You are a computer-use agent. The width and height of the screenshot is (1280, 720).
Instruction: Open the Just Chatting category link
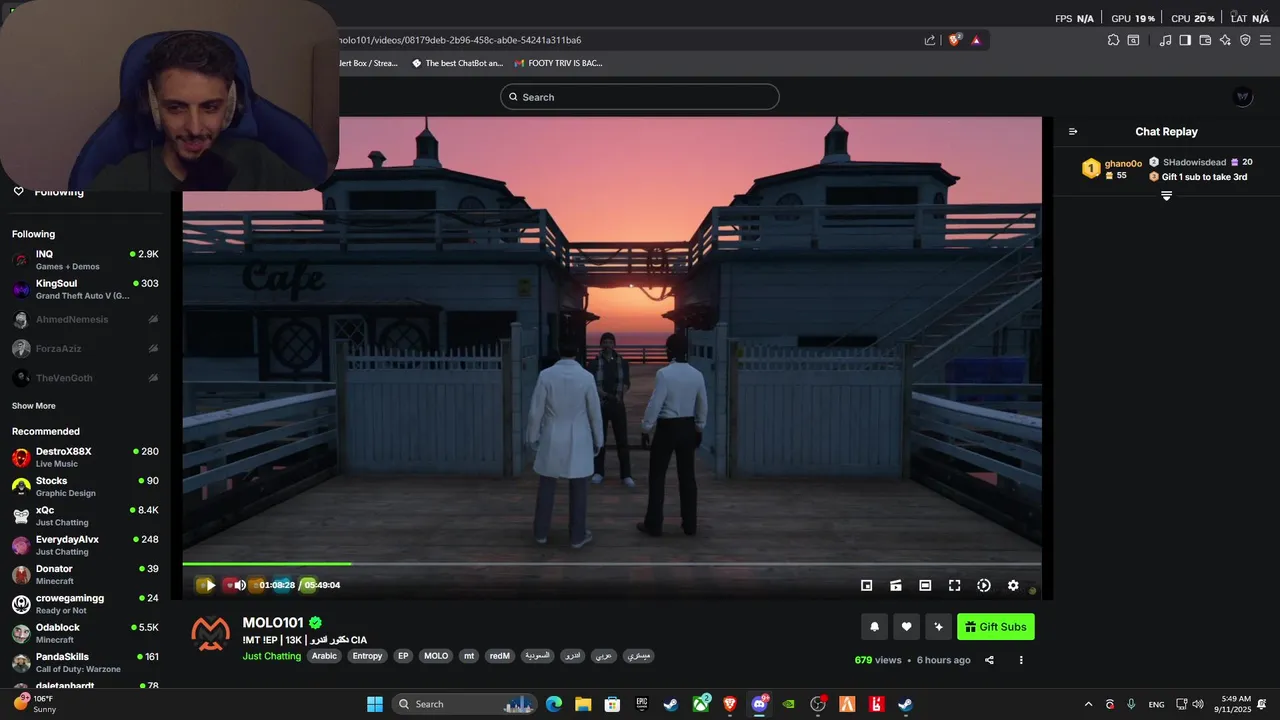272,656
